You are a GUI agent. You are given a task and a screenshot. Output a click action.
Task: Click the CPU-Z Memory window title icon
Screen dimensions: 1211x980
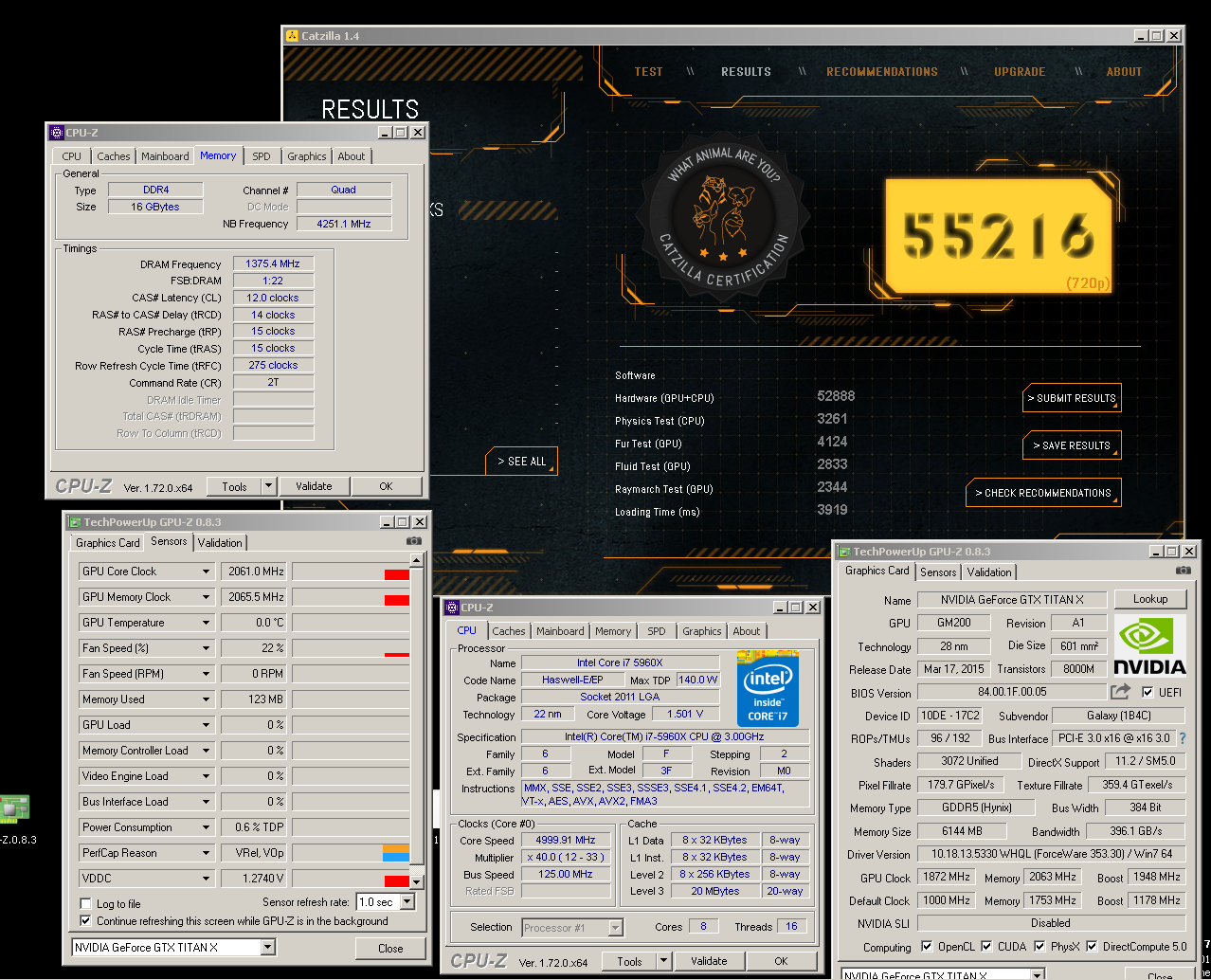pos(56,133)
